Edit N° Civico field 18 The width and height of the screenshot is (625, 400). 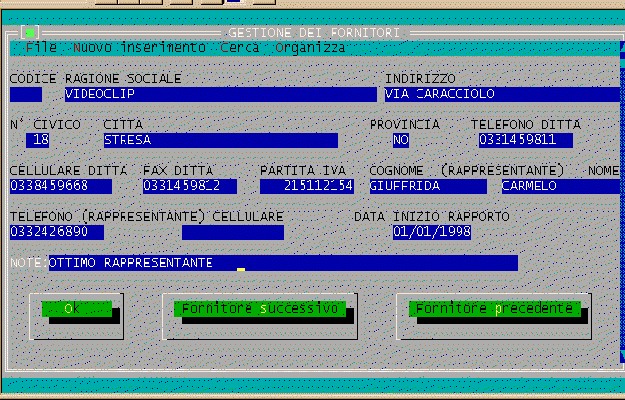[x=37, y=141]
